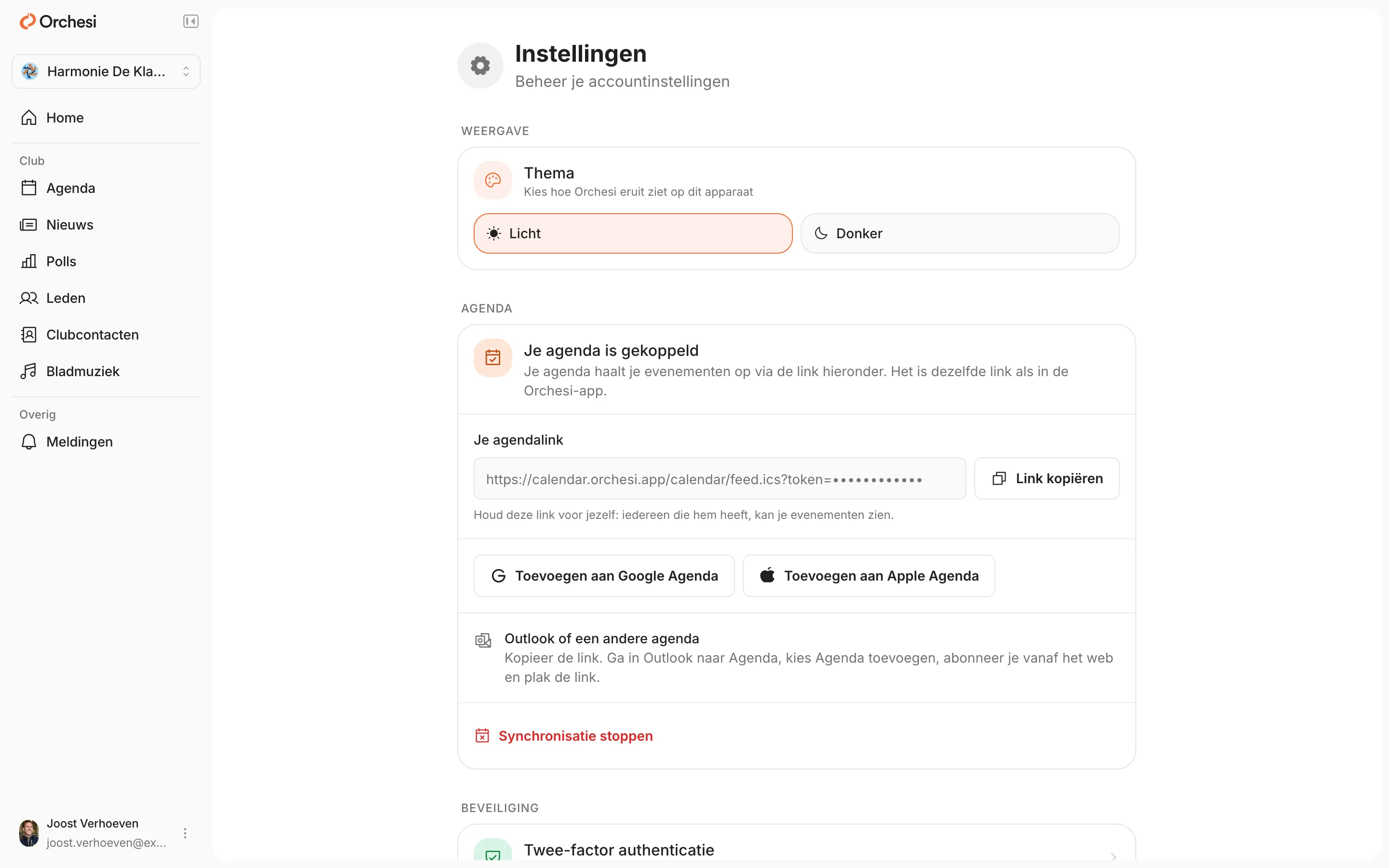Click the Harmonie club avatar icon
This screenshot has height=868, width=1389.
click(30, 71)
